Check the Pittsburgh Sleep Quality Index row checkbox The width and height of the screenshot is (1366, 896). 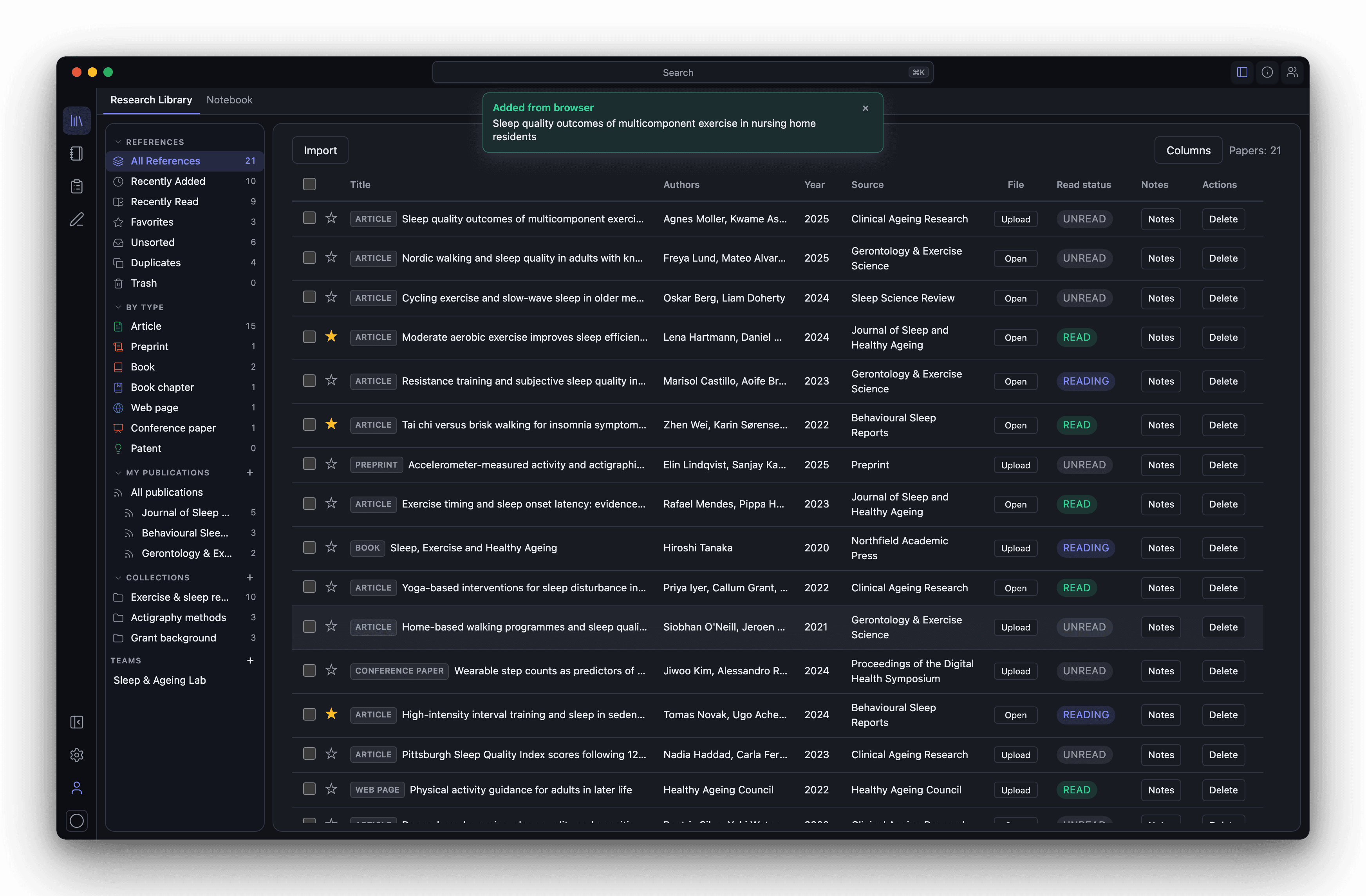(x=309, y=754)
